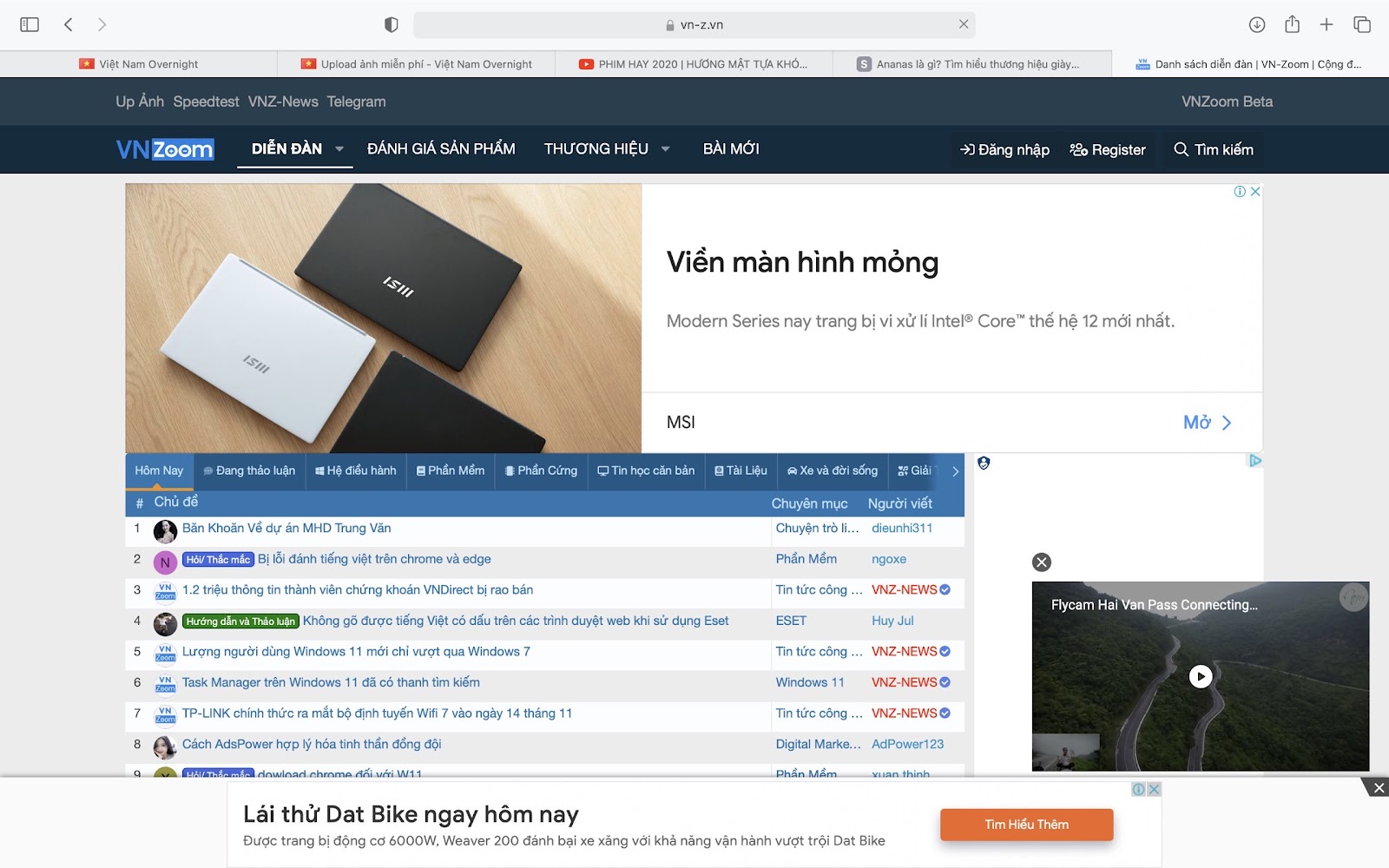
Task: Select the Phần Cứng tab
Action: pos(541,470)
